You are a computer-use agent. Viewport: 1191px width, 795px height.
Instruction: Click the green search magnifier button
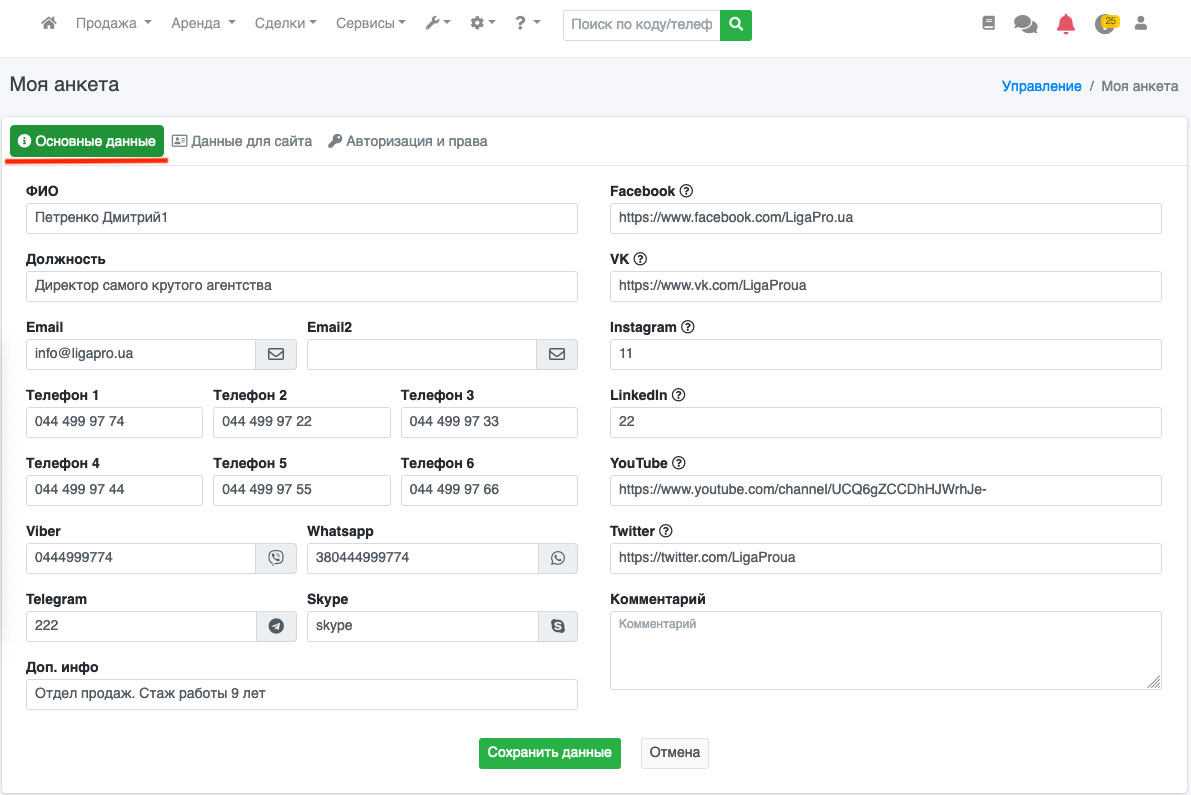[x=736, y=24]
